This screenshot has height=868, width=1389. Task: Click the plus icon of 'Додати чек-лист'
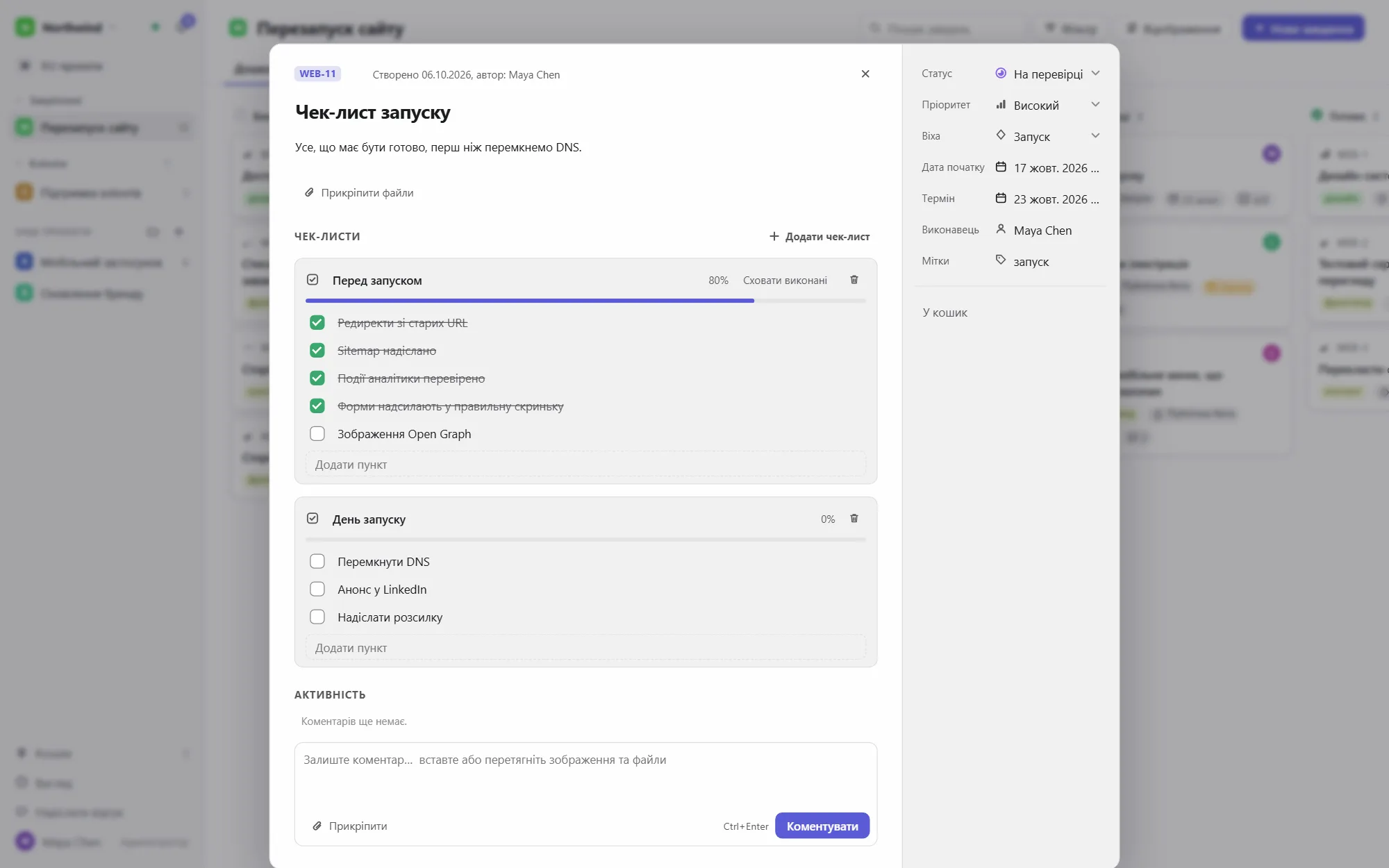point(774,236)
